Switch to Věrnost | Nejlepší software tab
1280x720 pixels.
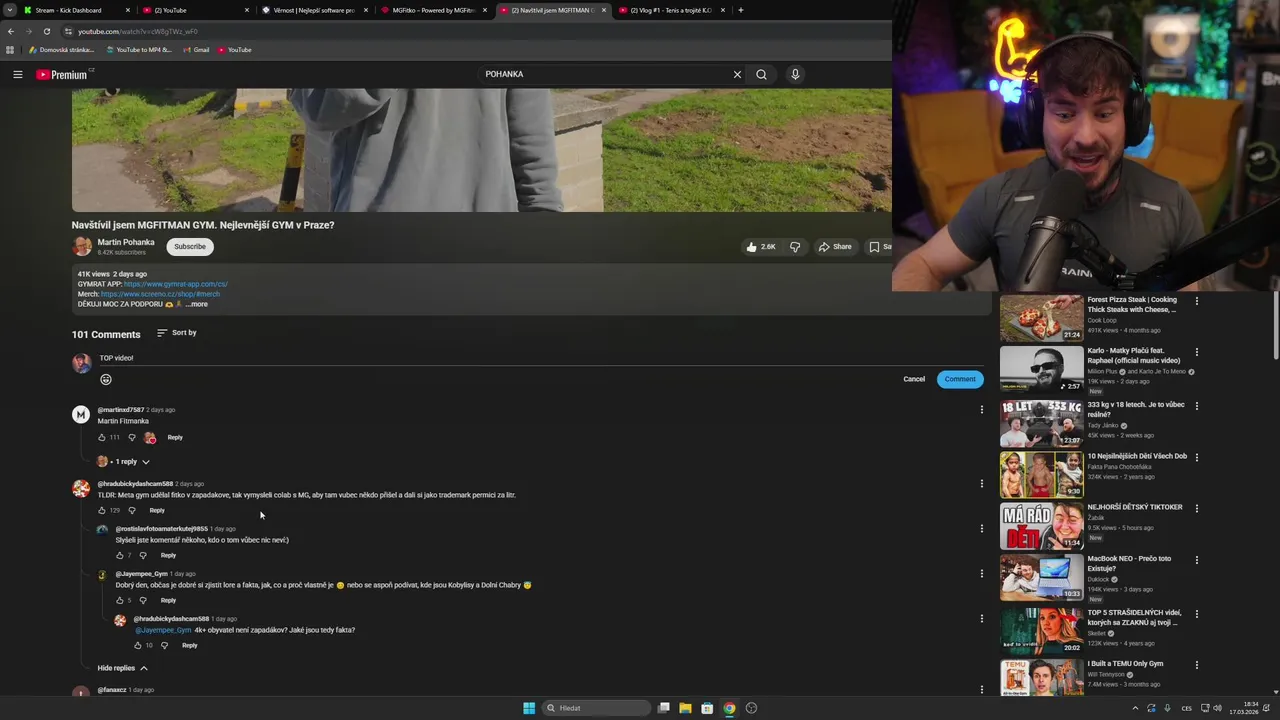click(314, 10)
